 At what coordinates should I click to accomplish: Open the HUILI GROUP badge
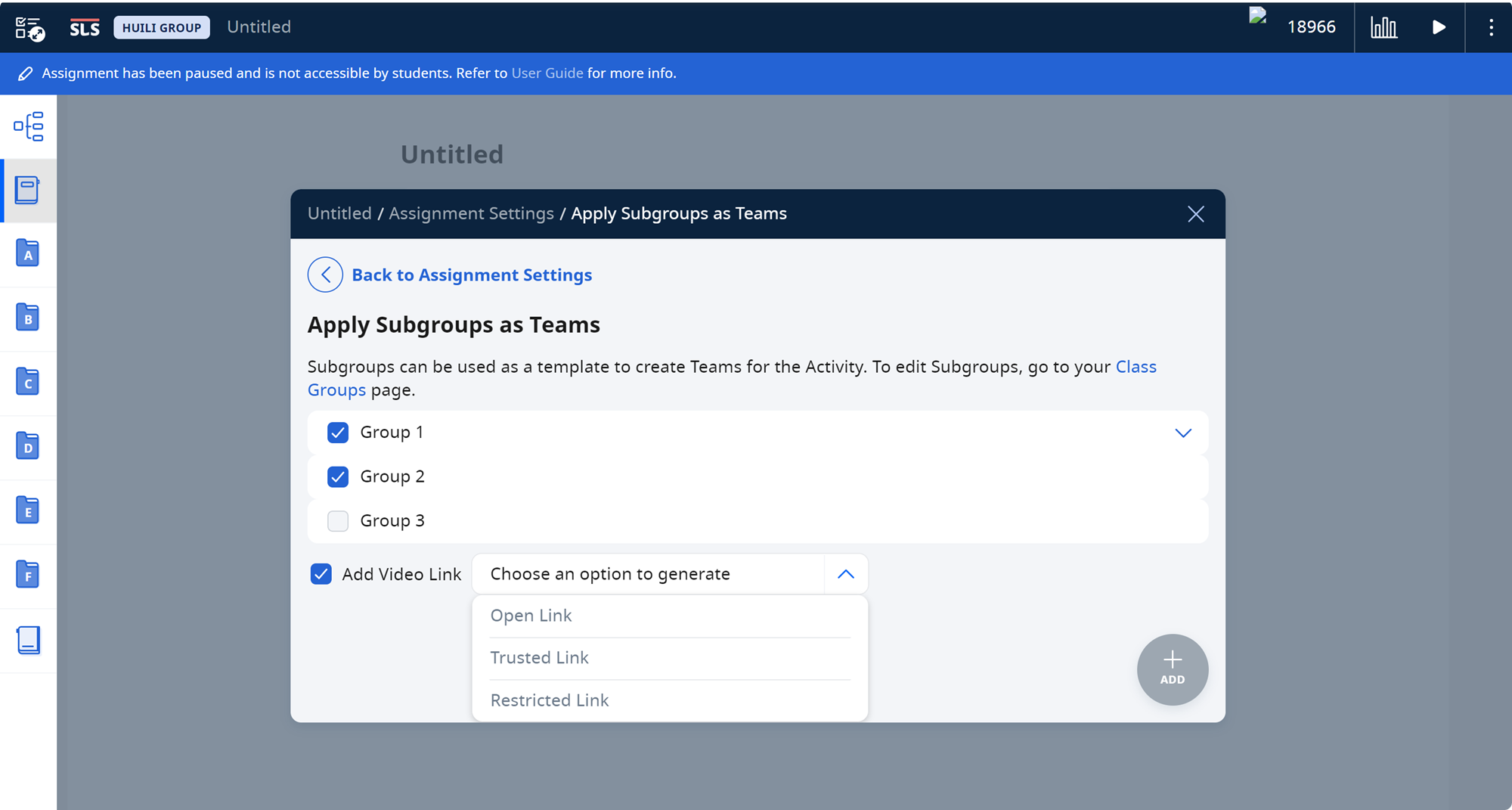[162, 28]
